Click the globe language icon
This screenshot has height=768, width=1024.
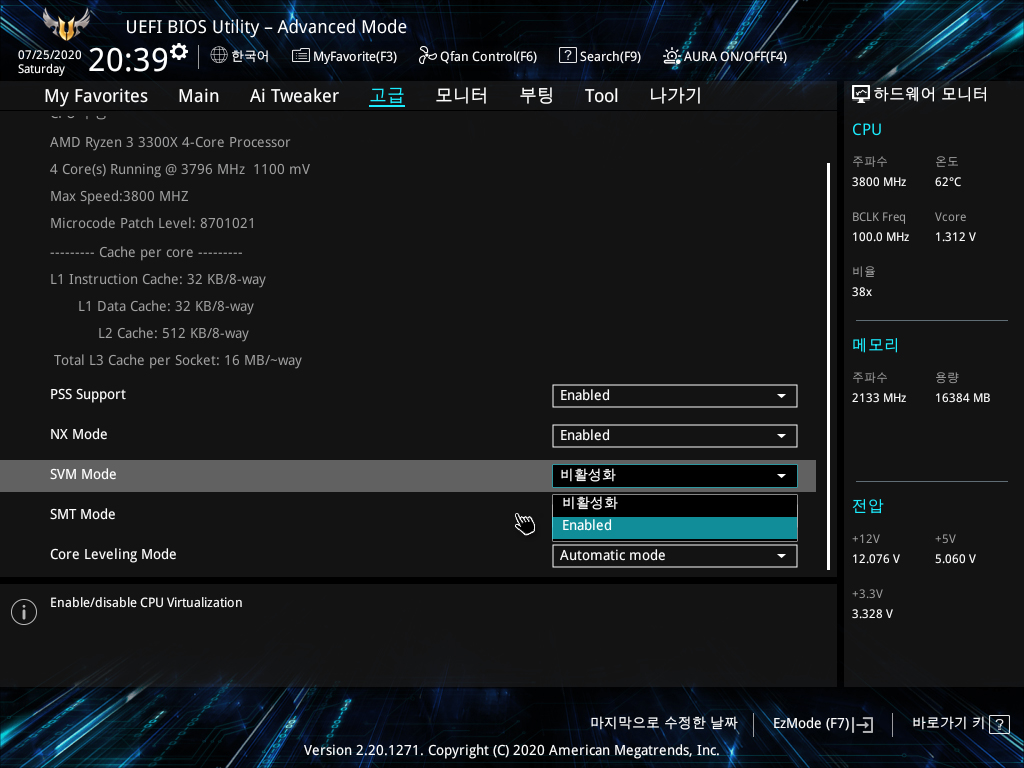(x=219, y=56)
